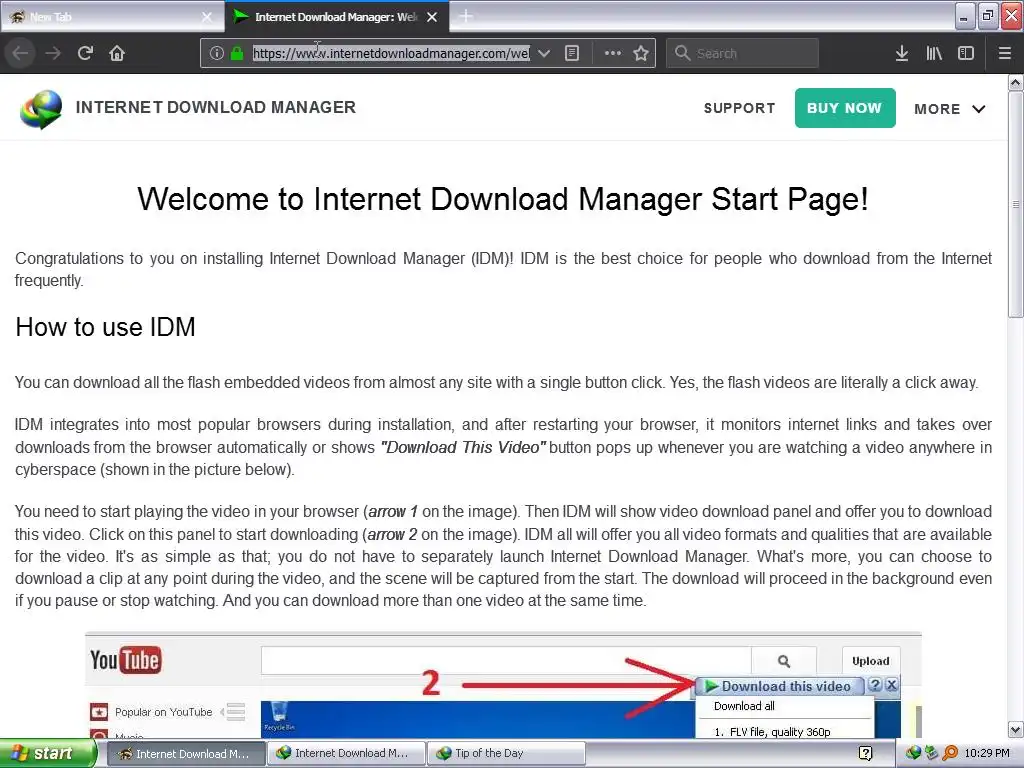Screen dimensions: 1024x768
Task: Bookmark this page with the star
Action: point(641,54)
